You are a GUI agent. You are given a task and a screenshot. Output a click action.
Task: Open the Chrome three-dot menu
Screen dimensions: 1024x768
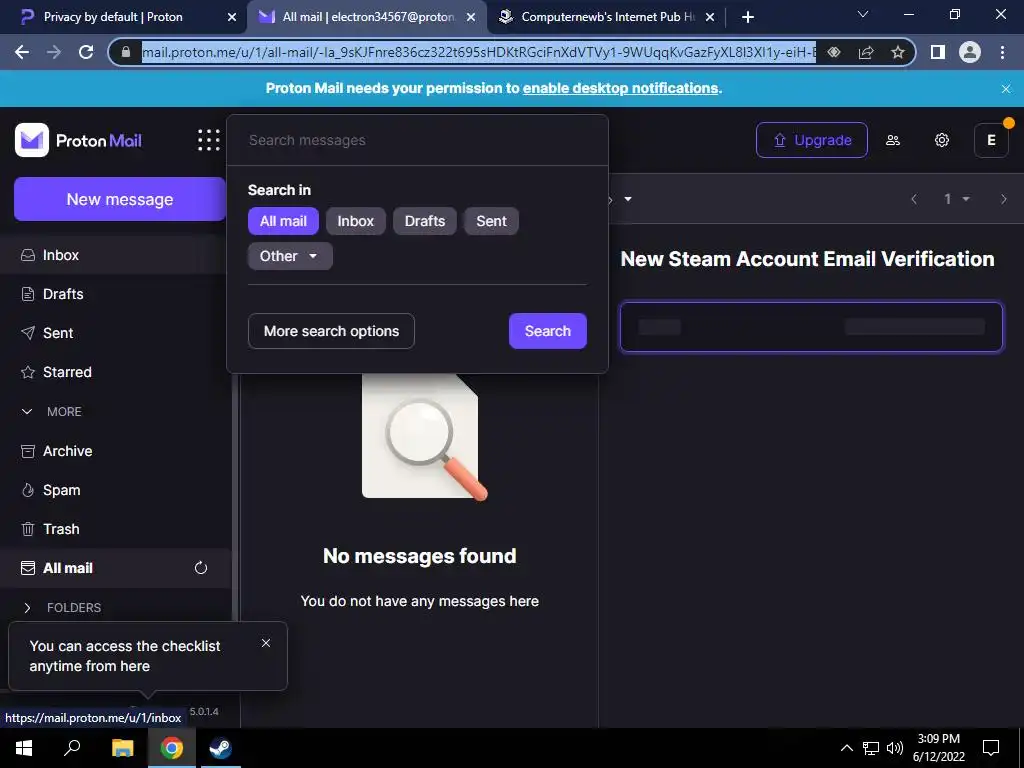(1002, 52)
